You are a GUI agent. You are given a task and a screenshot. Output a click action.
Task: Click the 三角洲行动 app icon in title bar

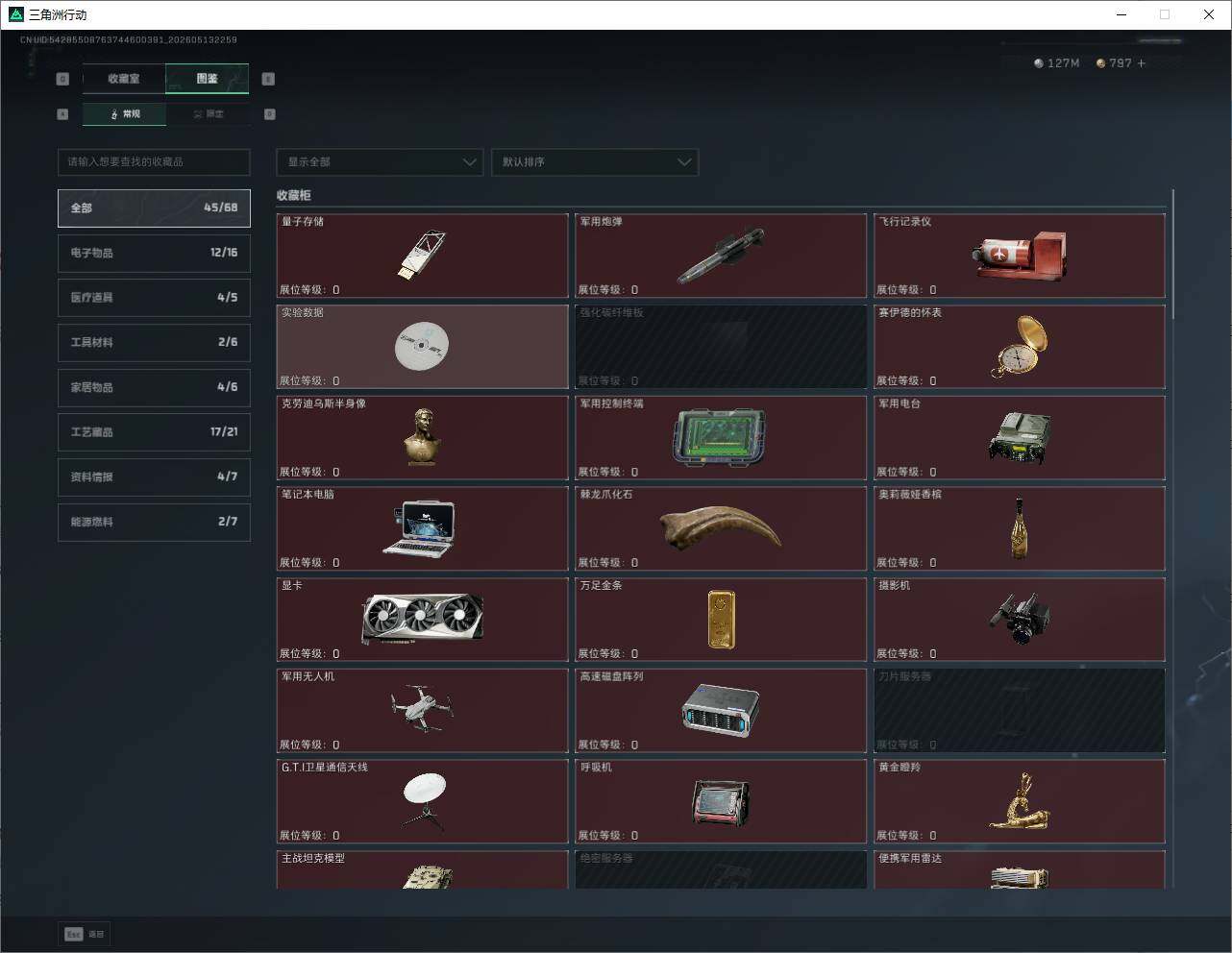15,14
